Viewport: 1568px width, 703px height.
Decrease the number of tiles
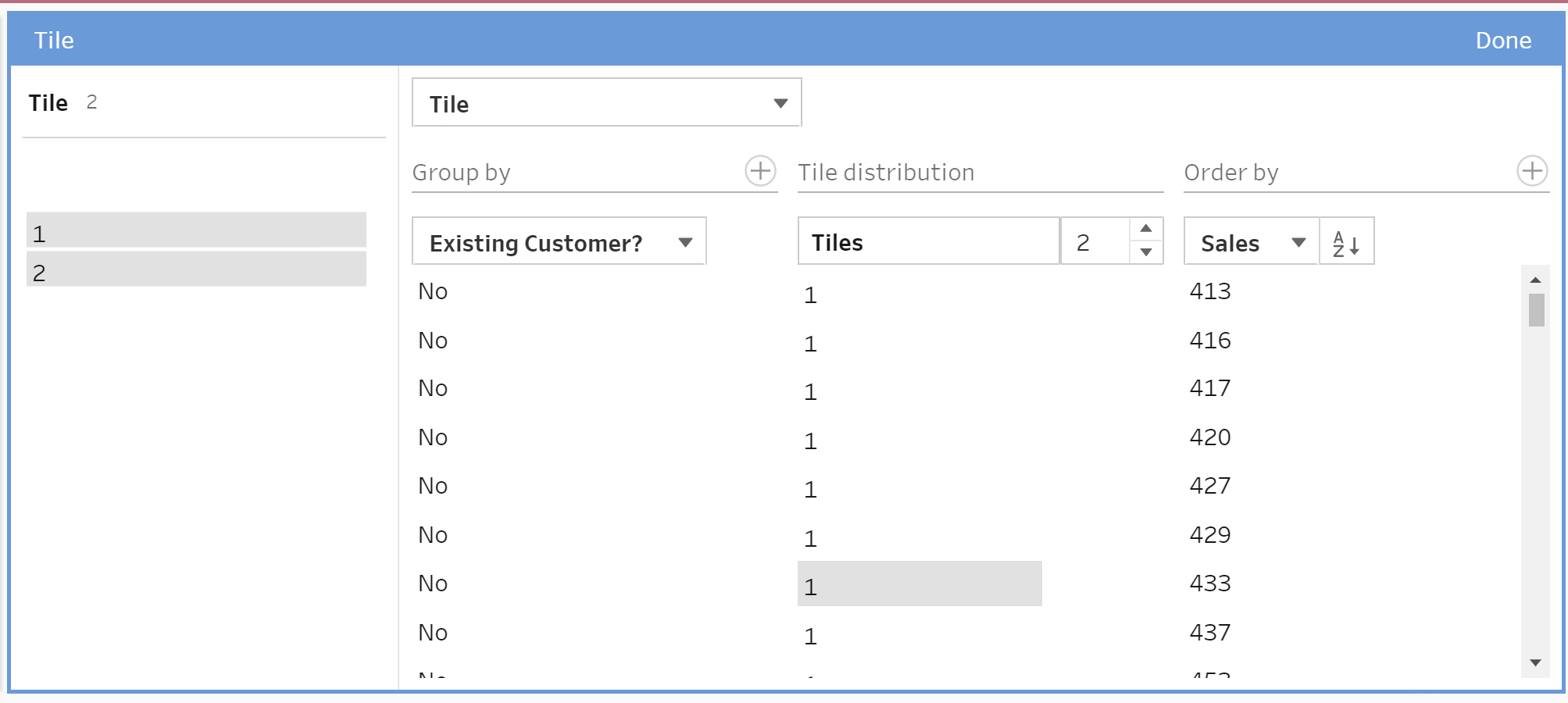[x=1146, y=252]
